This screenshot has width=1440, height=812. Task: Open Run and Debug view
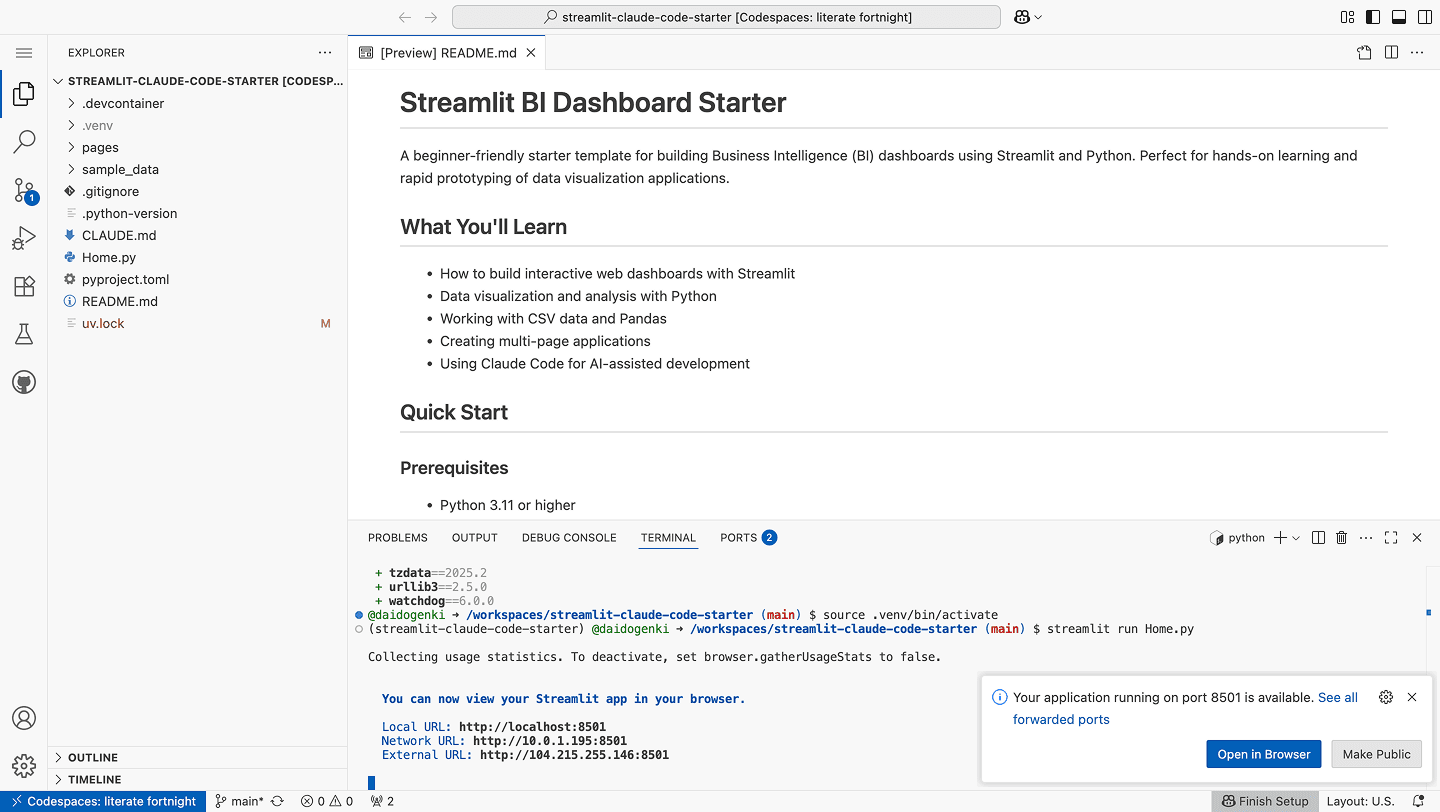[24, 238]
